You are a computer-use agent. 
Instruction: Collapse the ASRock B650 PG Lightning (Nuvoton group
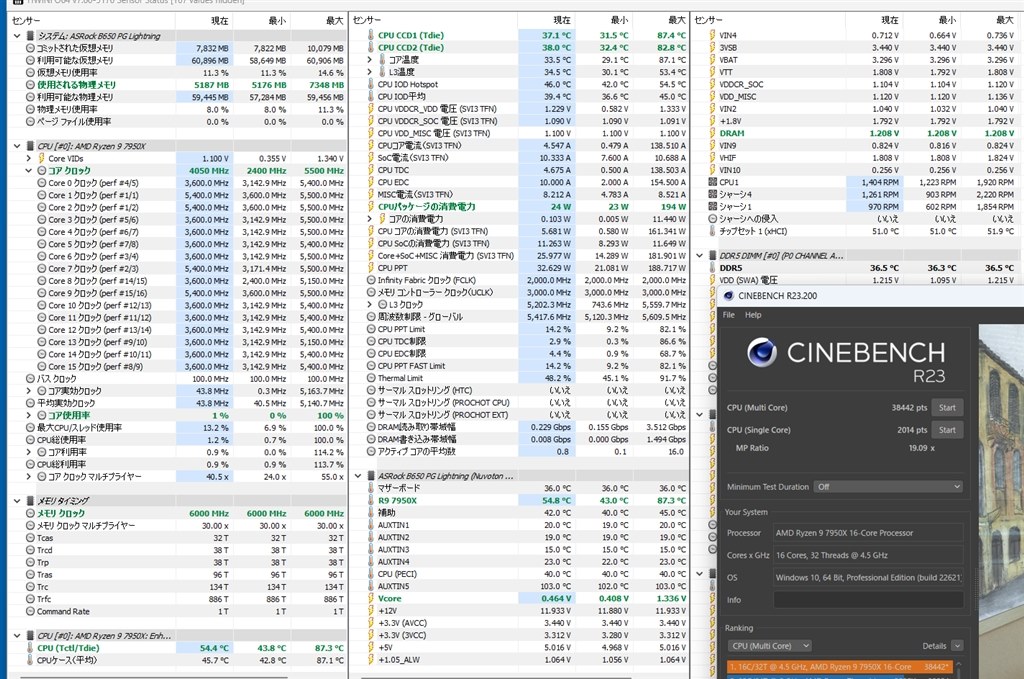click(358, 476)
